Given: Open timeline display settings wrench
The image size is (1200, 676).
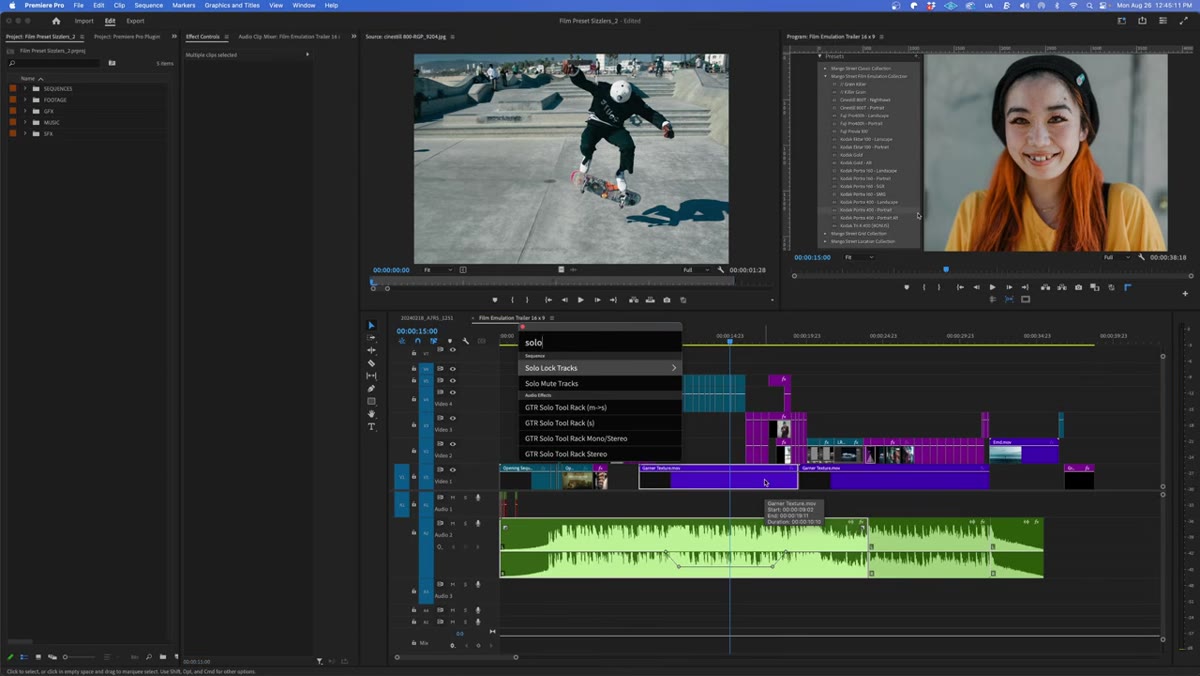Looking at the screenshot, I should pyautogui.click(x=466, y=341).
